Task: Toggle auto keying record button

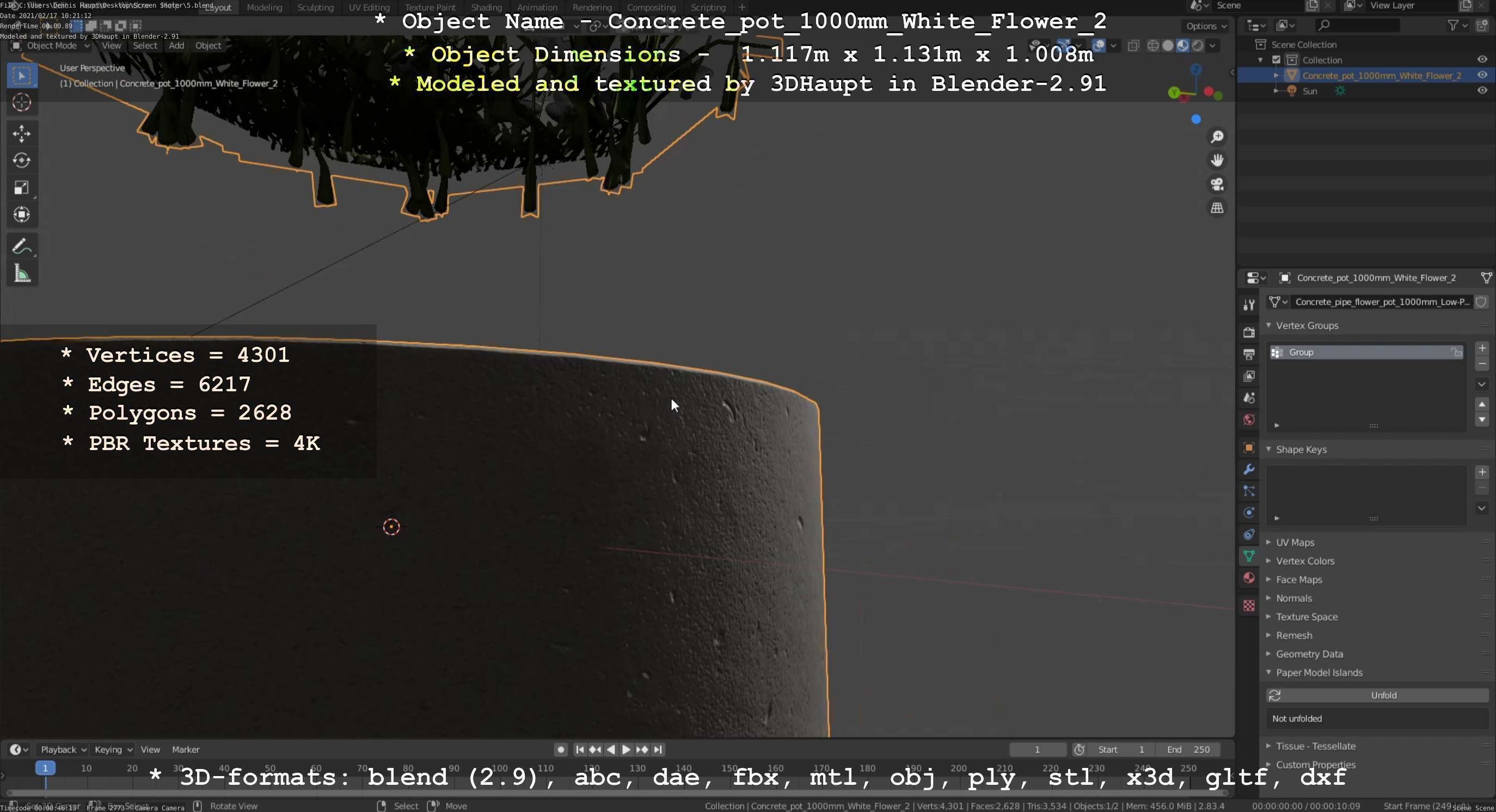Action: pyautogui.click(x=560, y=749)
